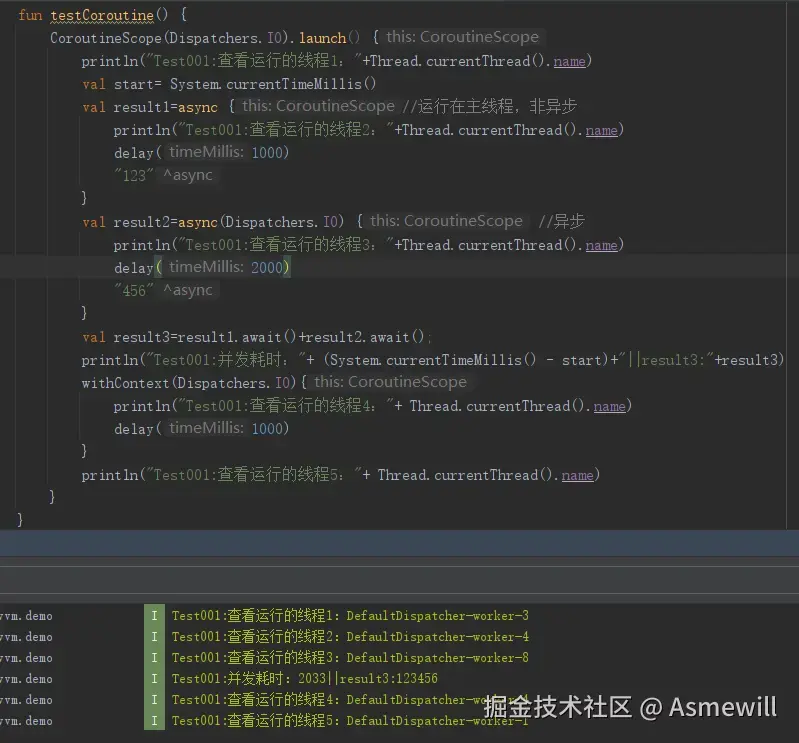Image resolution: width=799 pixels, height=743 pixels.
Task: Click the I level badge on the 线程3 log row
Action: click(x=154, y=657)
